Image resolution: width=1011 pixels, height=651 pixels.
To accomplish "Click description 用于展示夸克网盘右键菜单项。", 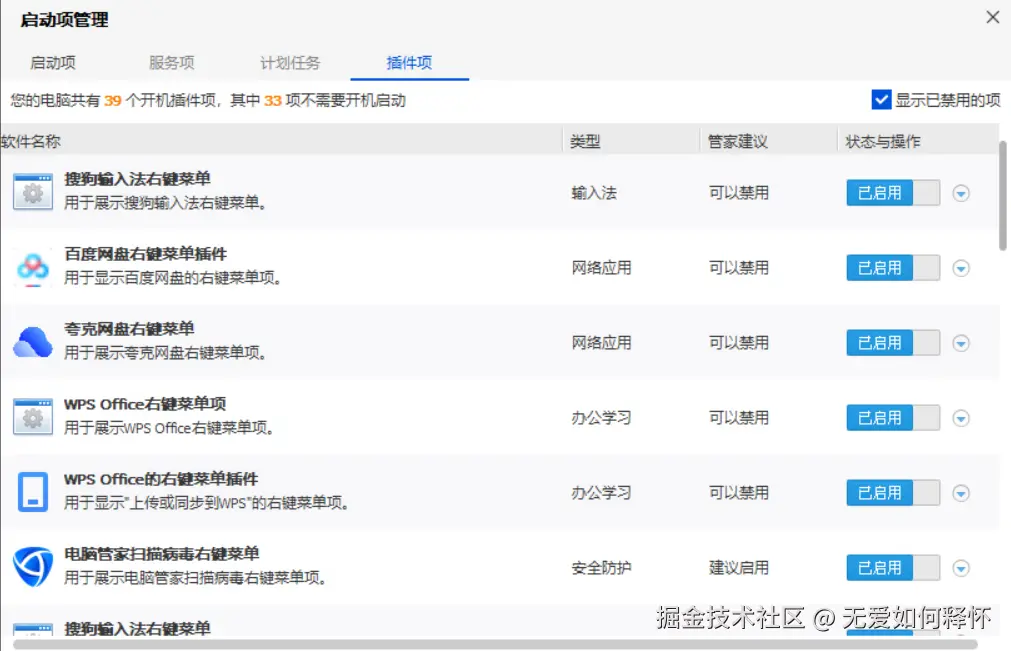I will tap(165, 353).
